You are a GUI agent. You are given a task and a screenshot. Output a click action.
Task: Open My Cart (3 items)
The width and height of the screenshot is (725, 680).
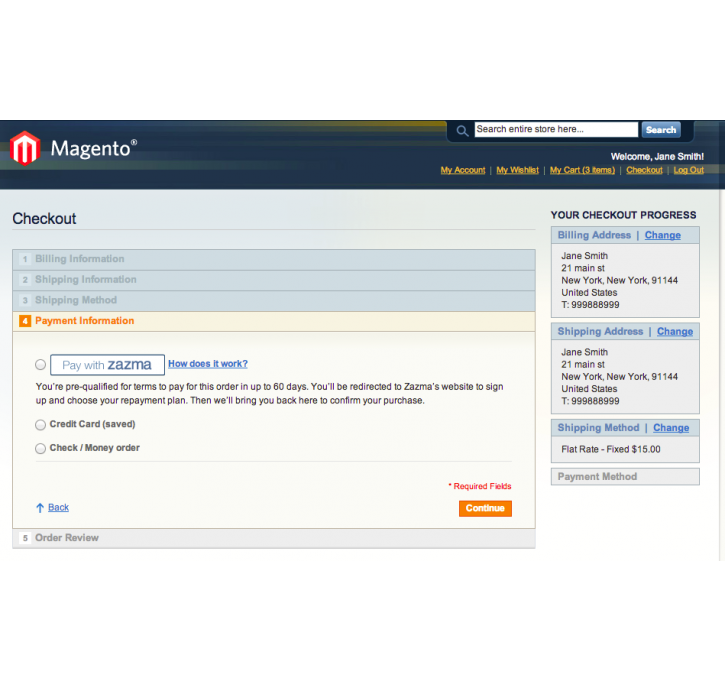pos(582,171)
